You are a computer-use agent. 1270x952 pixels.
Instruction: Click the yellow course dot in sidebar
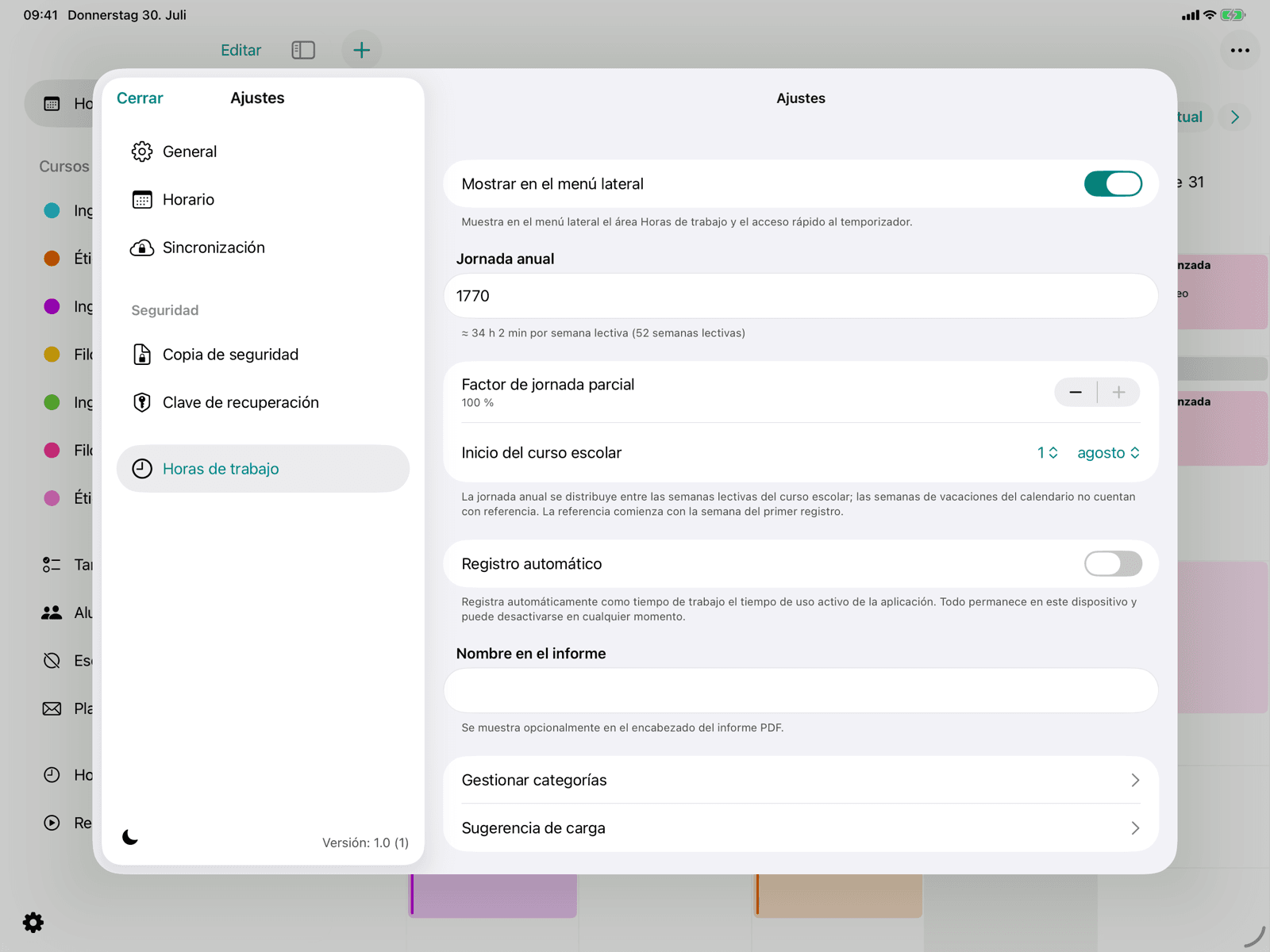click(x=52, y=354)
